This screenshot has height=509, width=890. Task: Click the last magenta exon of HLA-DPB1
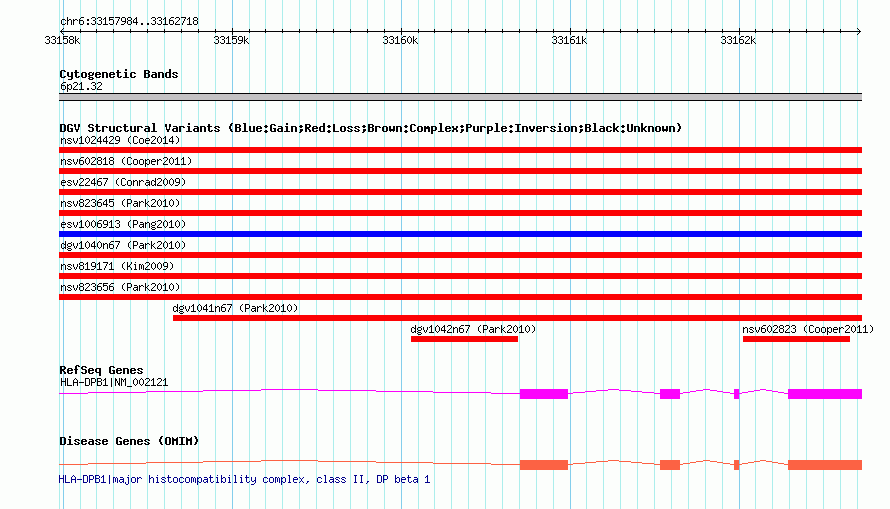pyautogui.click(x=825, y=394)
